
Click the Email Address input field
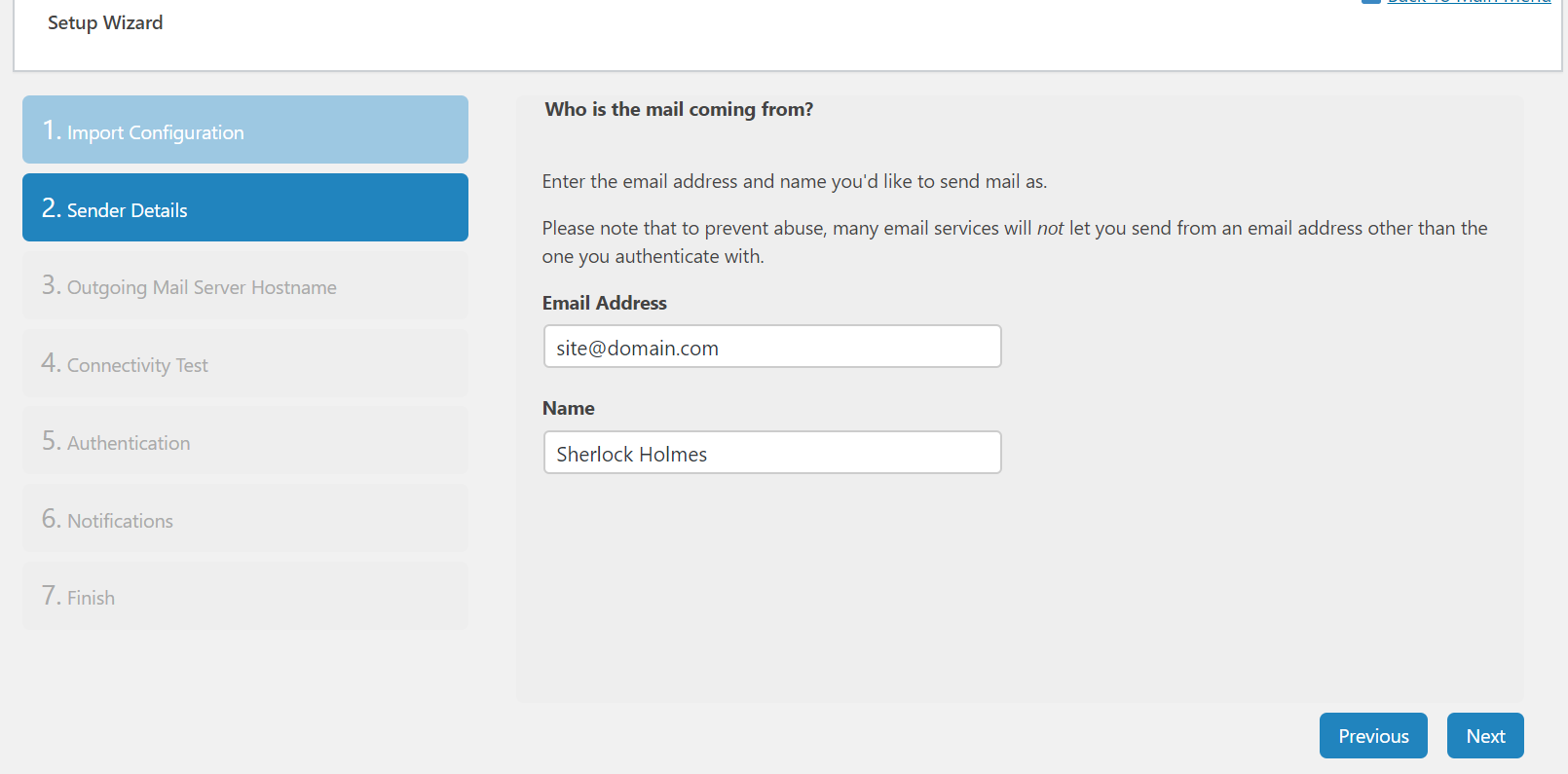pyautogui.click(x=771, y=348)
